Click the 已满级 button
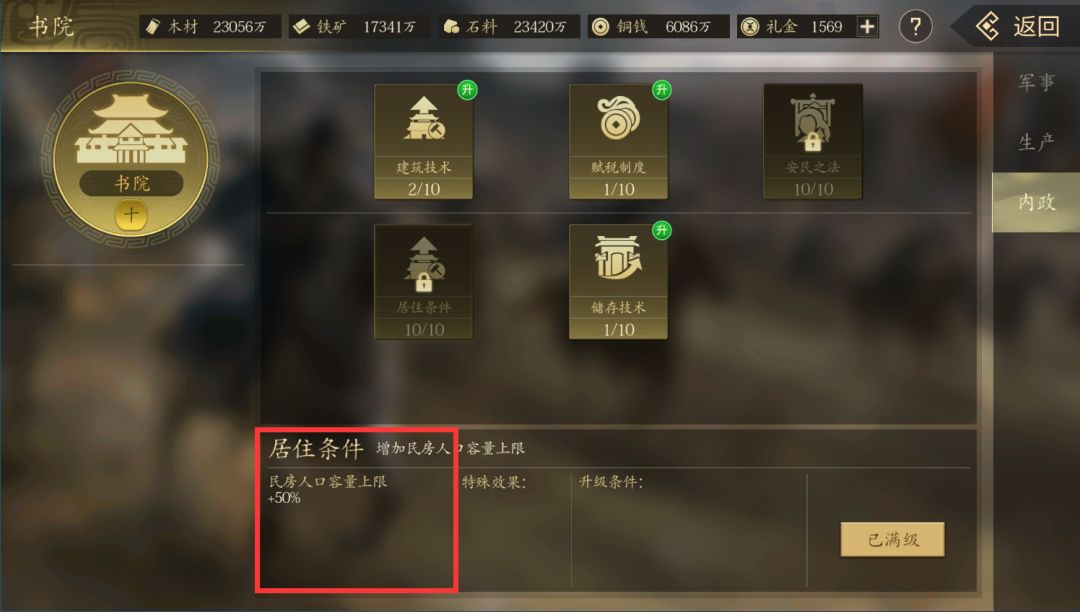The width and height of the screenshot is (1080, 612). click(892, 539)
